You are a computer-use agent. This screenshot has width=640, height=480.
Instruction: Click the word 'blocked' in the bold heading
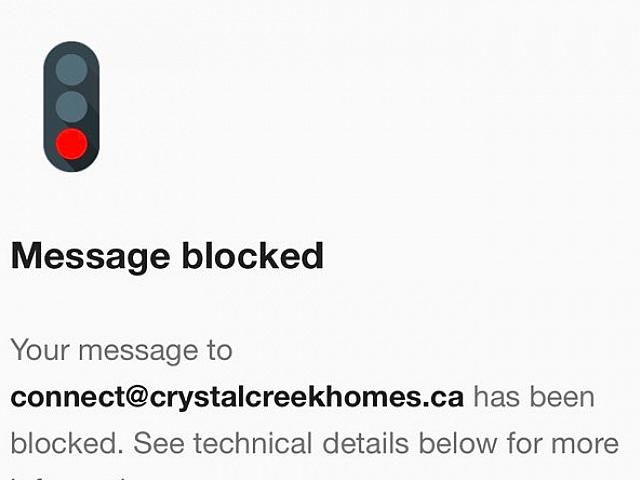[x=253, y=256]
